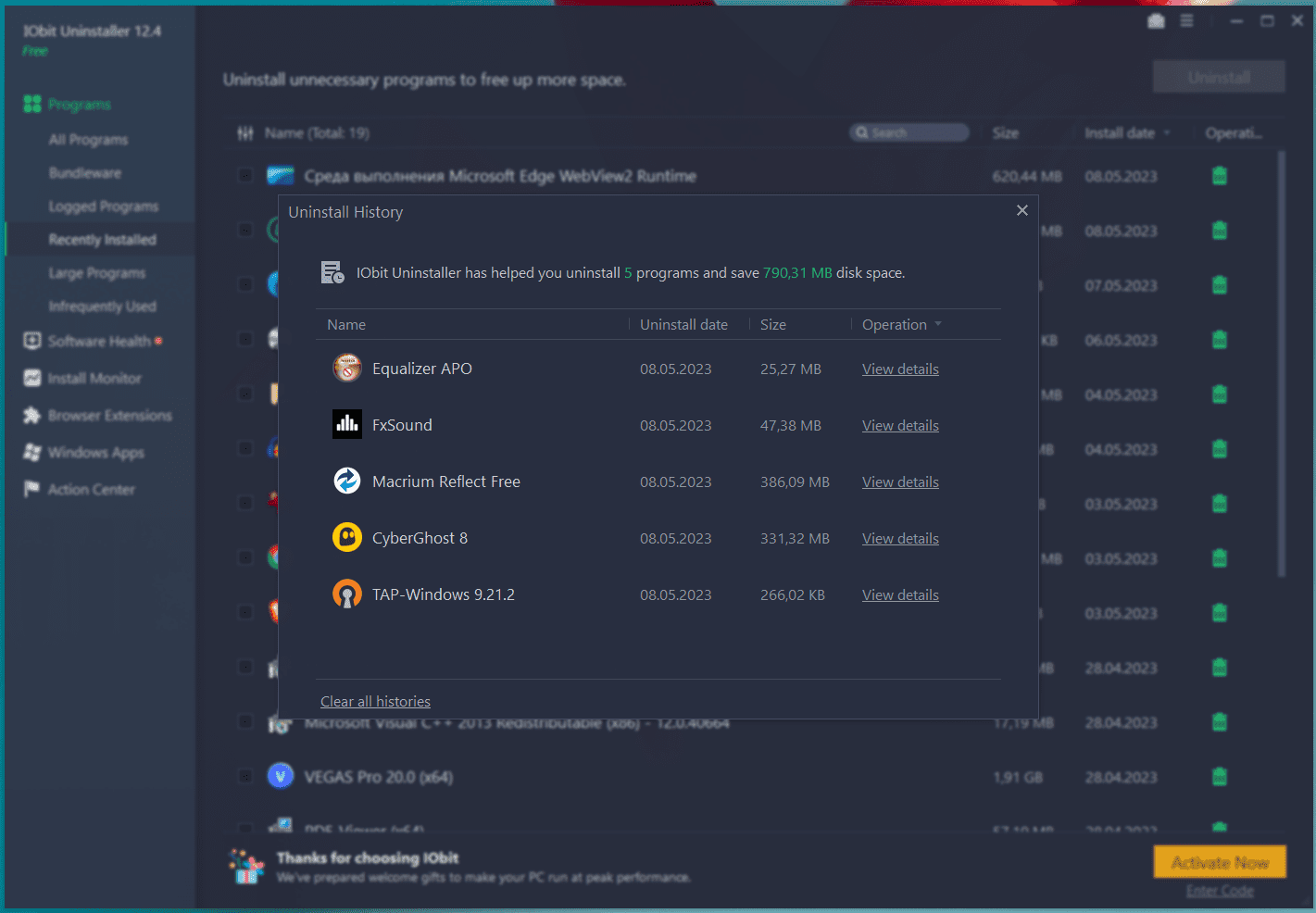The height and width of the screenshot is (913, 1316).
Task: Tick the checkbox for Edge WebView2 Runtime
Action: tap(245, 176)
